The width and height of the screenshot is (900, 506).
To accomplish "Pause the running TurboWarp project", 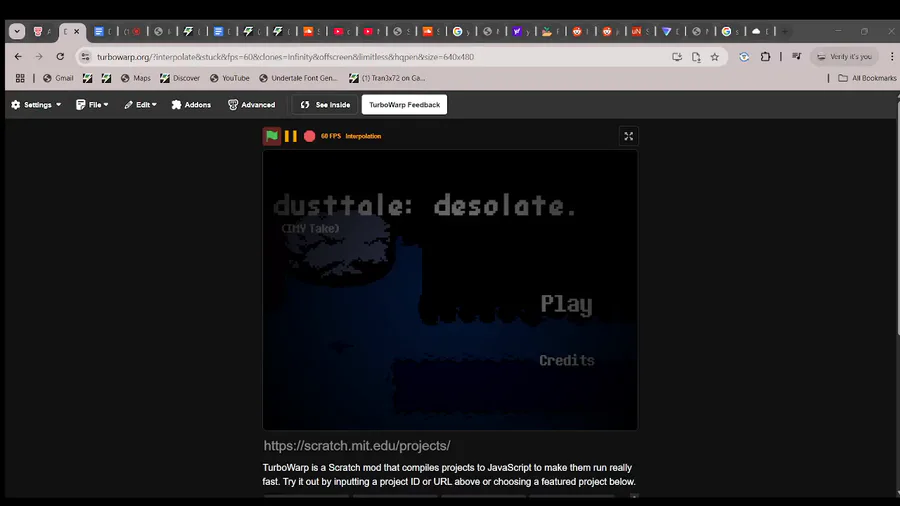I will (290, 136).
